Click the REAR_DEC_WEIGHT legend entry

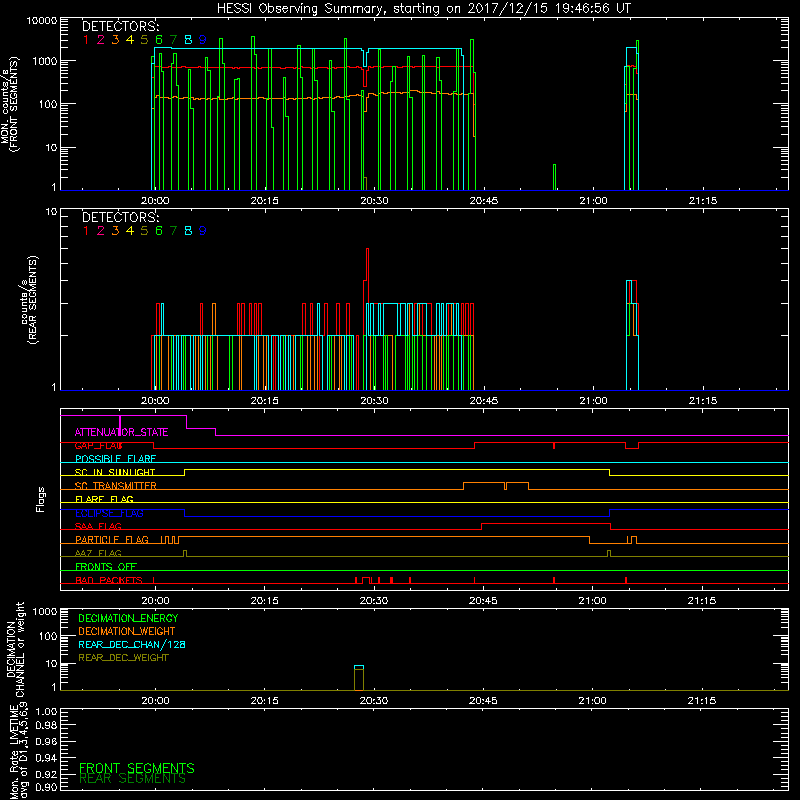click(123, 658)
